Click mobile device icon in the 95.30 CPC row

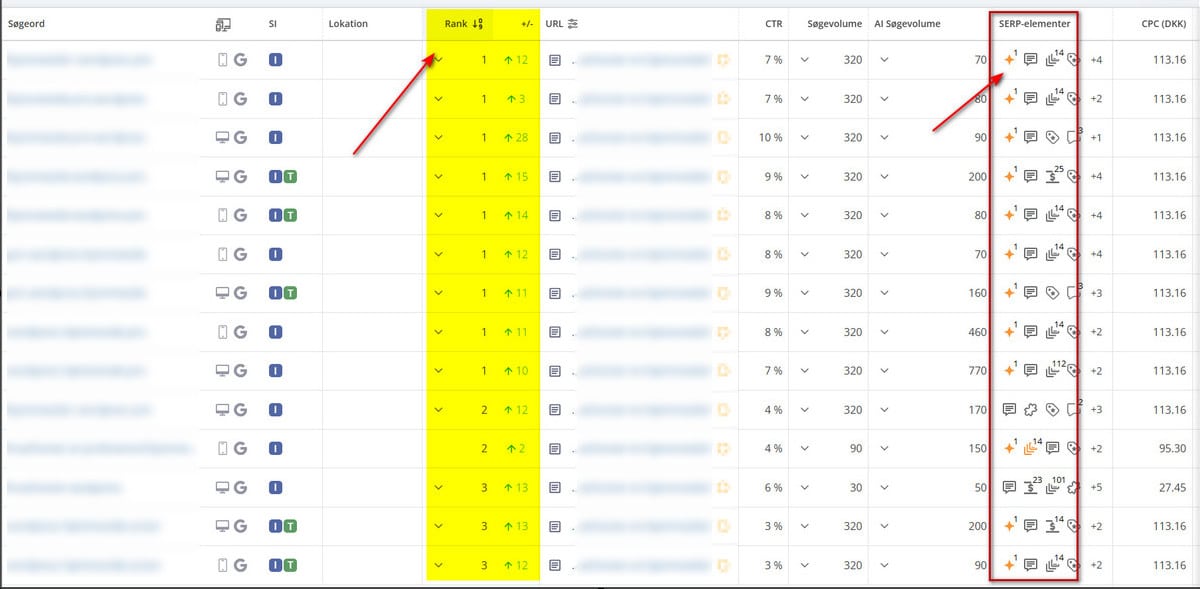coord(223,449)
